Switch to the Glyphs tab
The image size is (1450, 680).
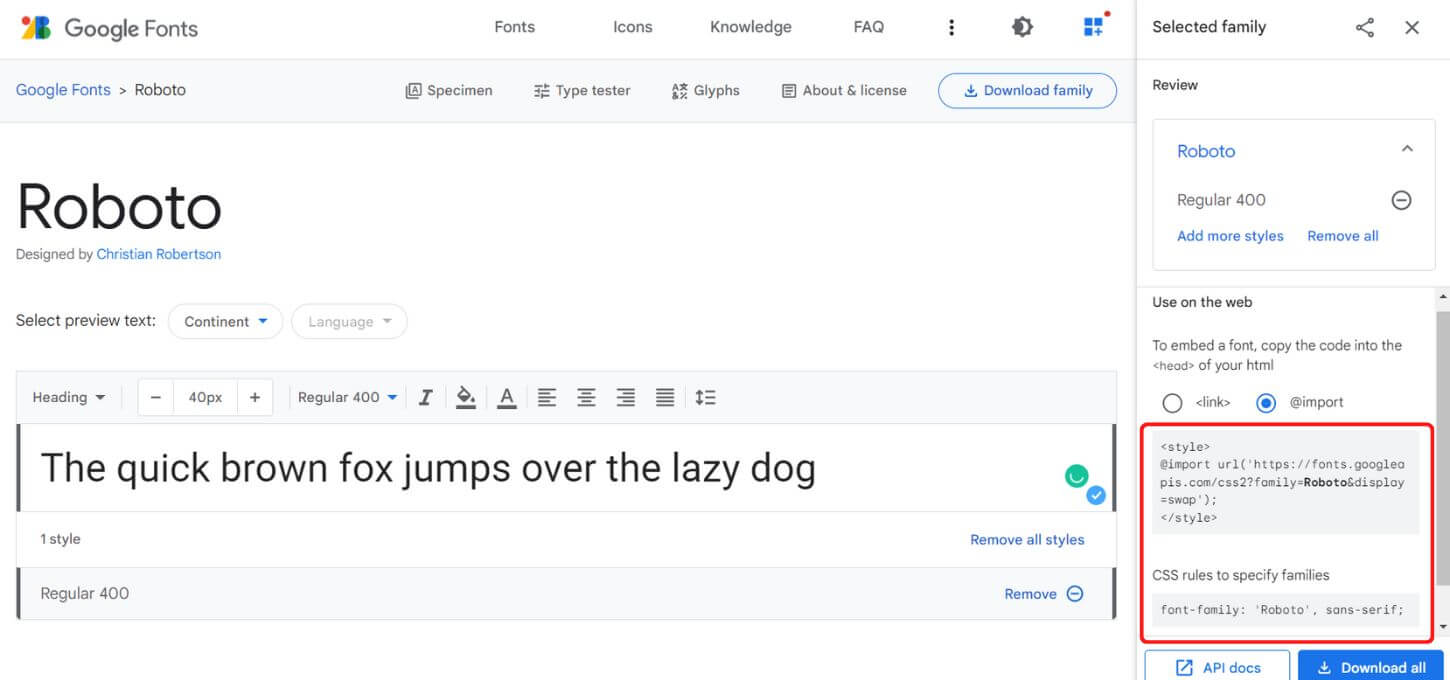click(706, 90)
